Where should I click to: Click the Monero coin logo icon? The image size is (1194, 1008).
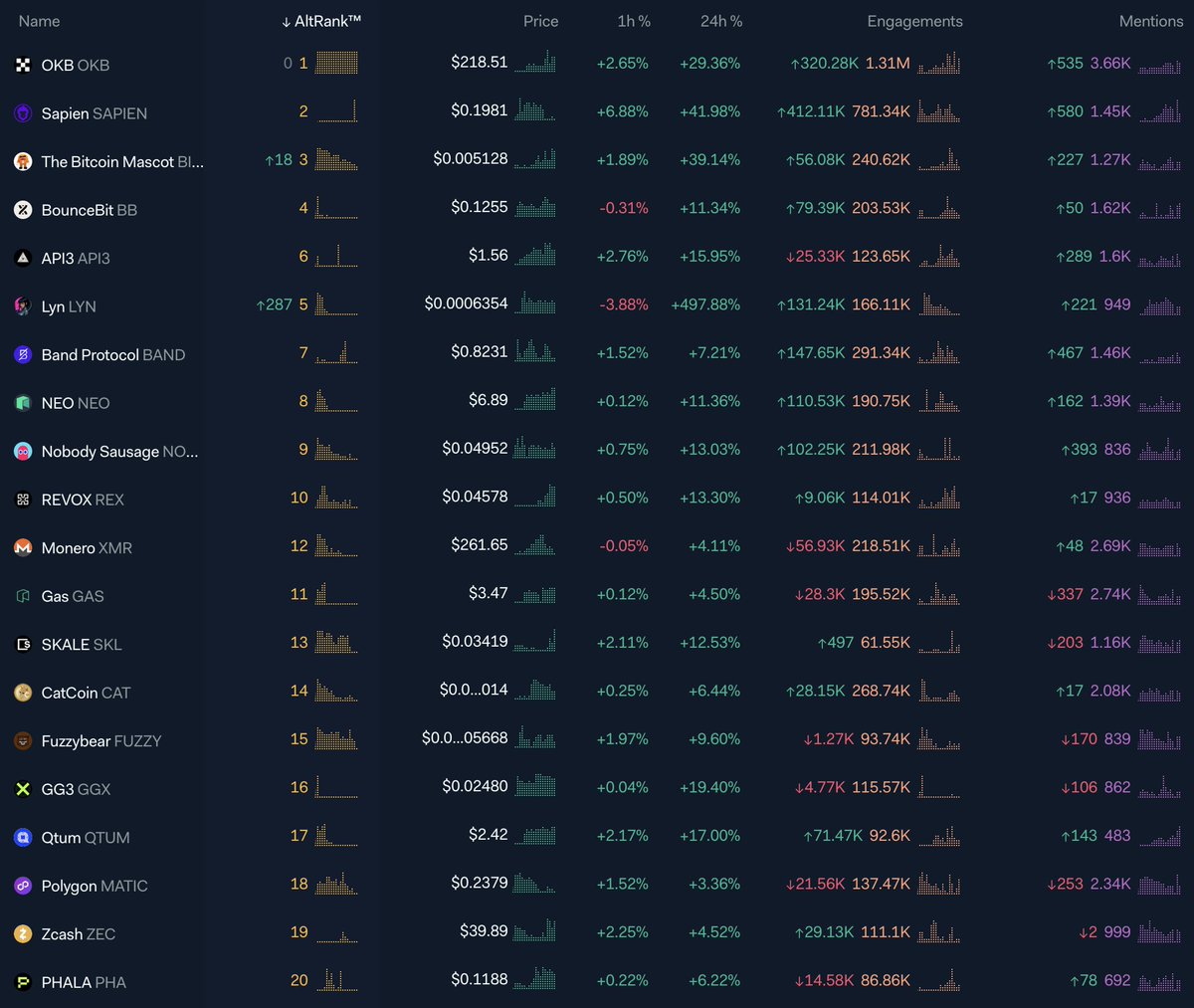click(x=23, y=547)
